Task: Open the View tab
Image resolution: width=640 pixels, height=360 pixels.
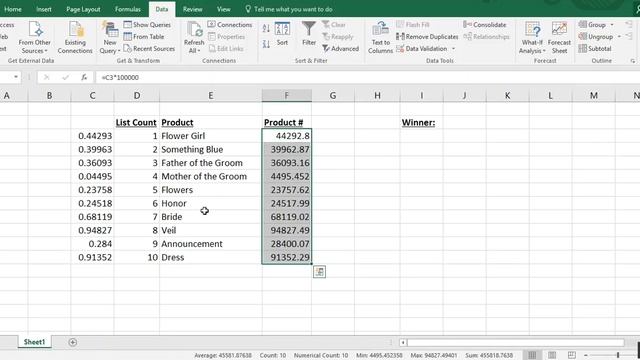Action: click(223, 9)
